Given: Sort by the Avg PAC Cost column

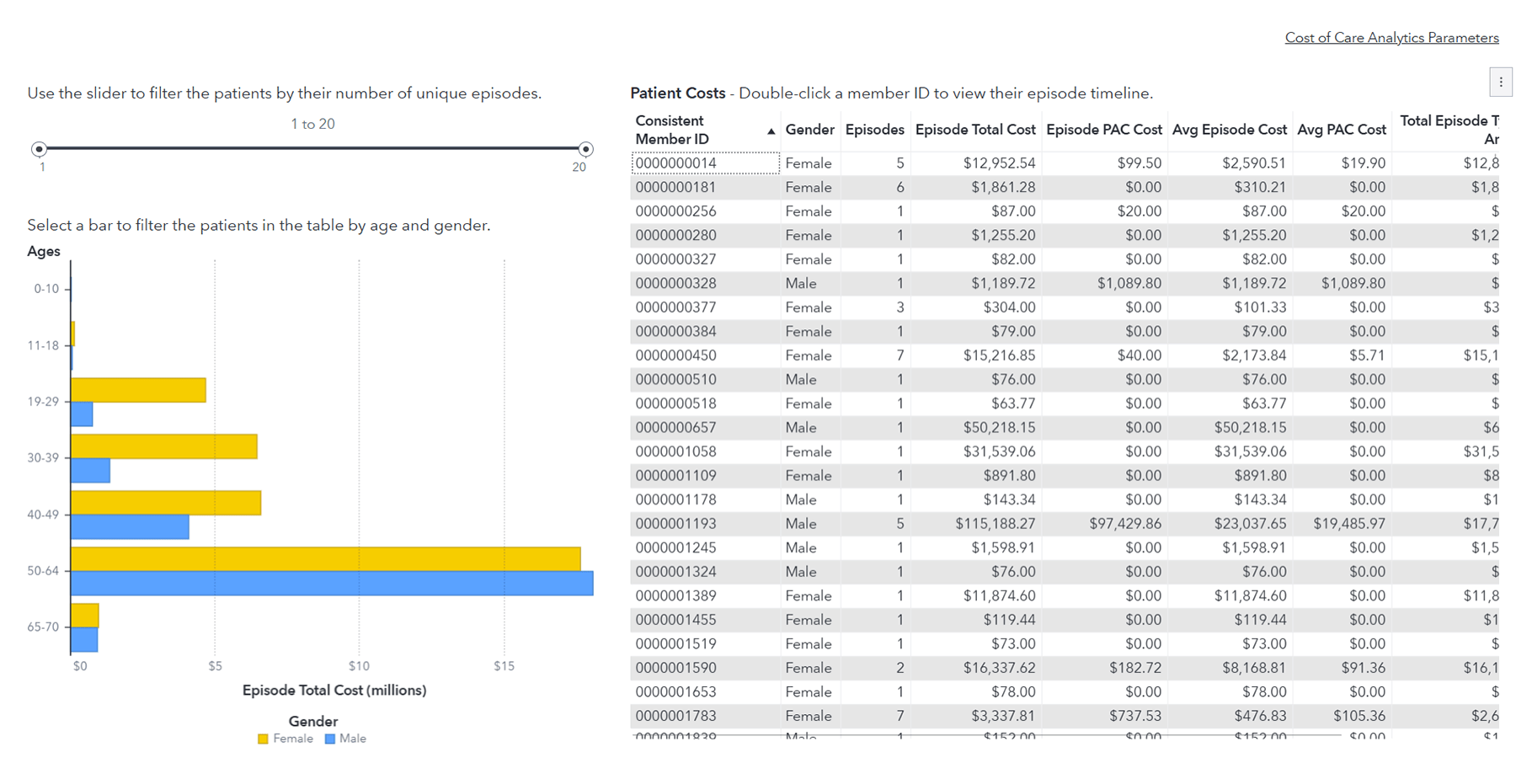Looking at the screenshot, I should point(1341,130).
